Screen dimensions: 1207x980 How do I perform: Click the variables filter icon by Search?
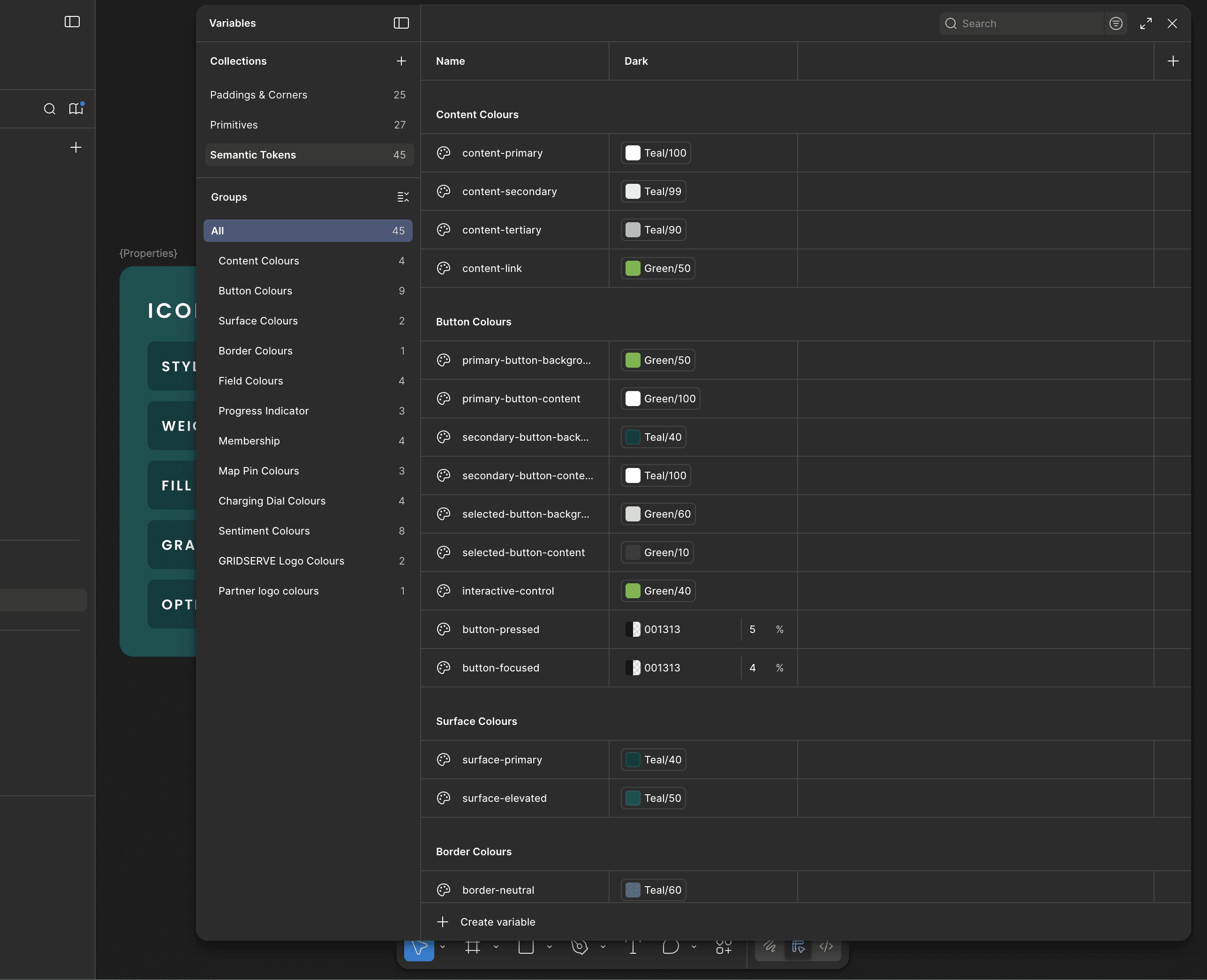click(x=1116, y=23)
